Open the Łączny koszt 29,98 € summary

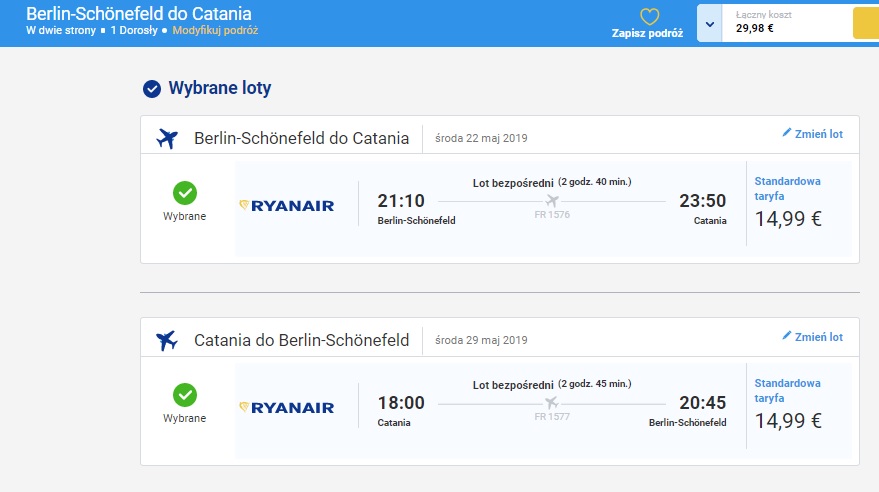coord(787,23)
